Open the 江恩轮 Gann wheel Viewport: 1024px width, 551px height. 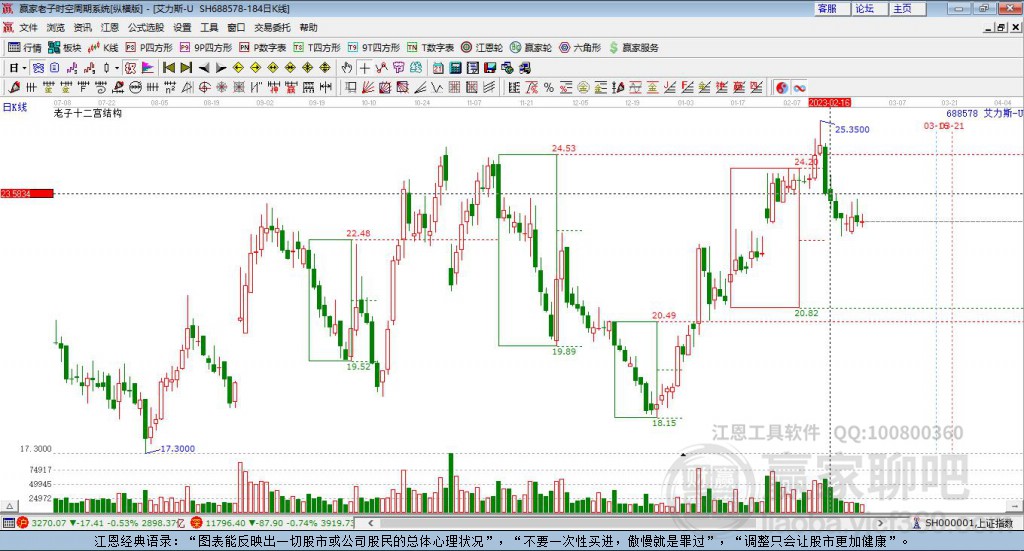pyautogui.click(x=482, y=48)
